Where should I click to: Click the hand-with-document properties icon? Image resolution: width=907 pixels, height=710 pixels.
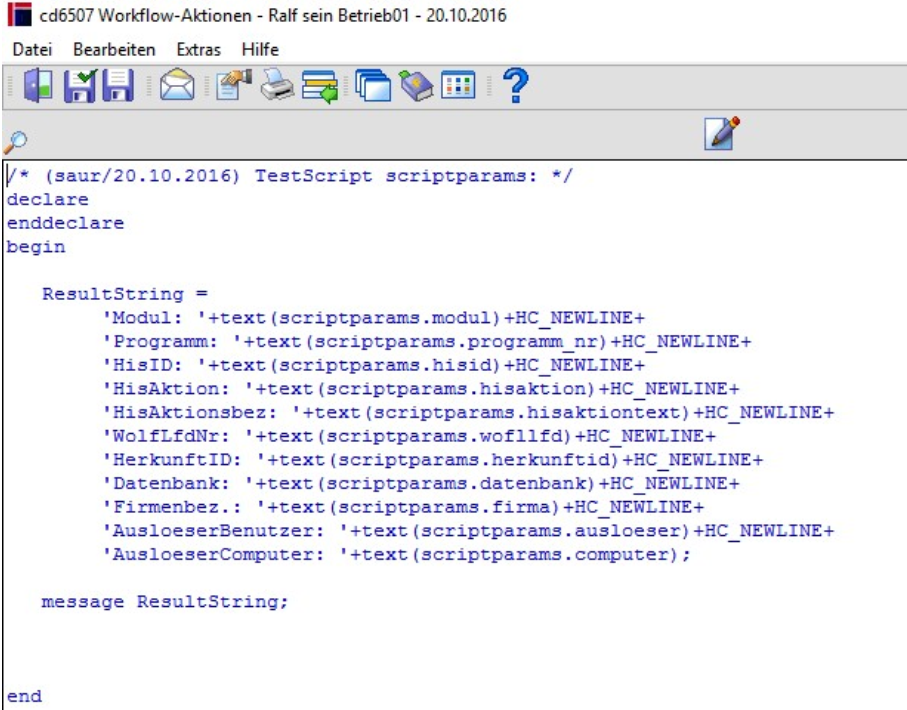pyautogui.click(x=234, y=86)
